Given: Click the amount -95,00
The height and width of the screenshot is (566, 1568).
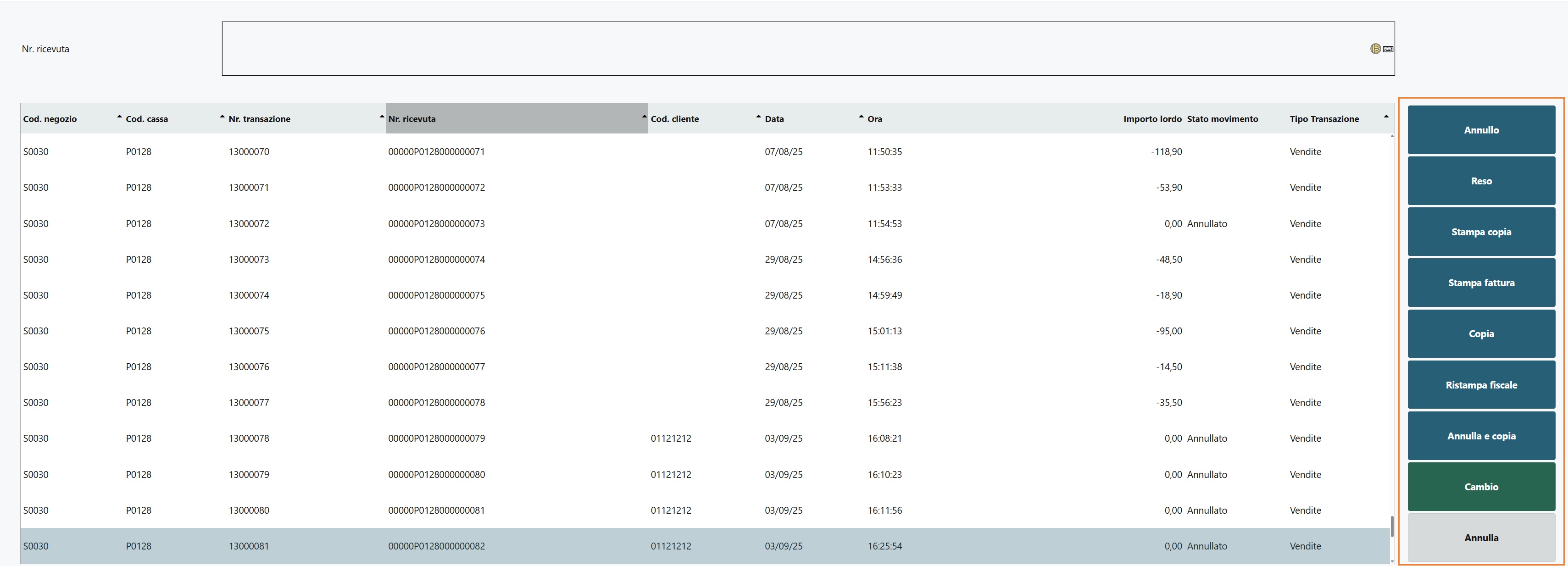Looking at the screenshot, I should click(1169, 331).
